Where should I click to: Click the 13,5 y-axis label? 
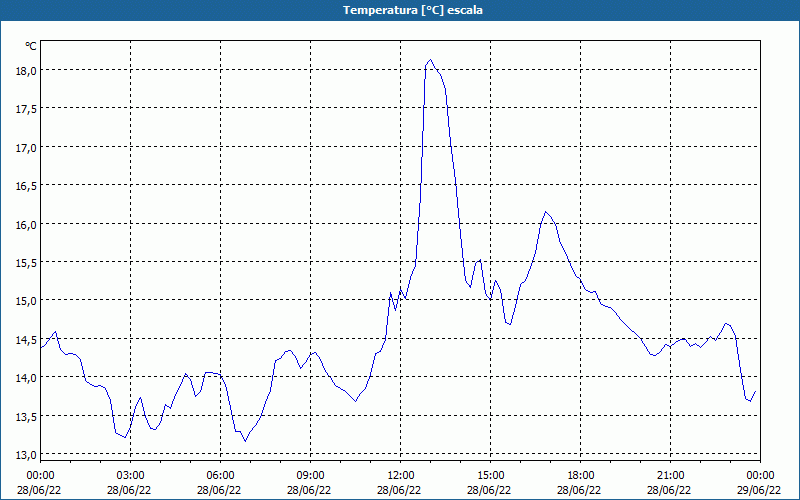coord(27,417)
